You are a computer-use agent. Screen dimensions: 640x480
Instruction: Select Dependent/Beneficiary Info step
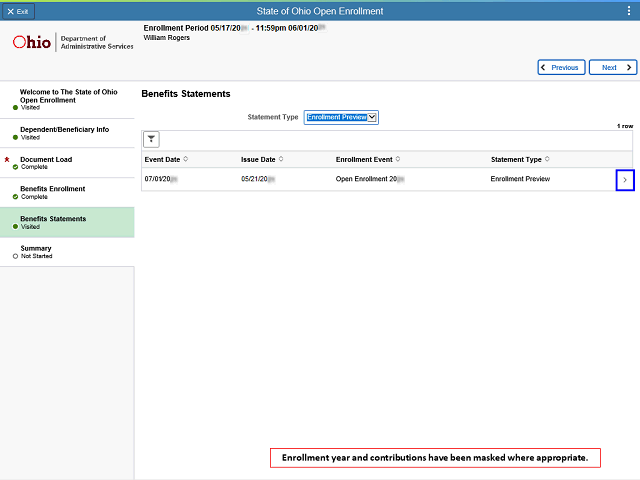pos(67,133)
